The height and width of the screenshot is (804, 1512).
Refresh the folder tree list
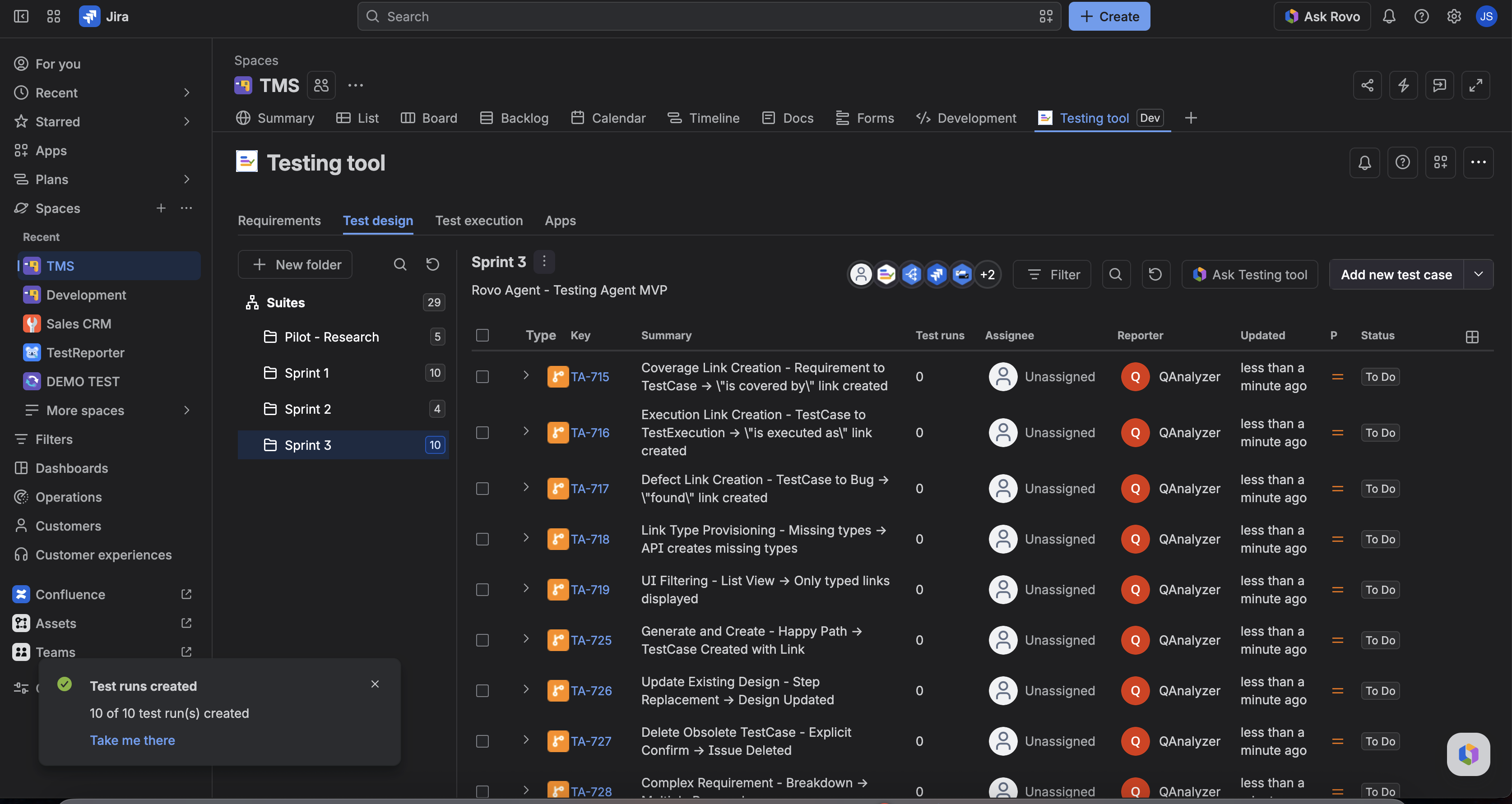[432, 265]
